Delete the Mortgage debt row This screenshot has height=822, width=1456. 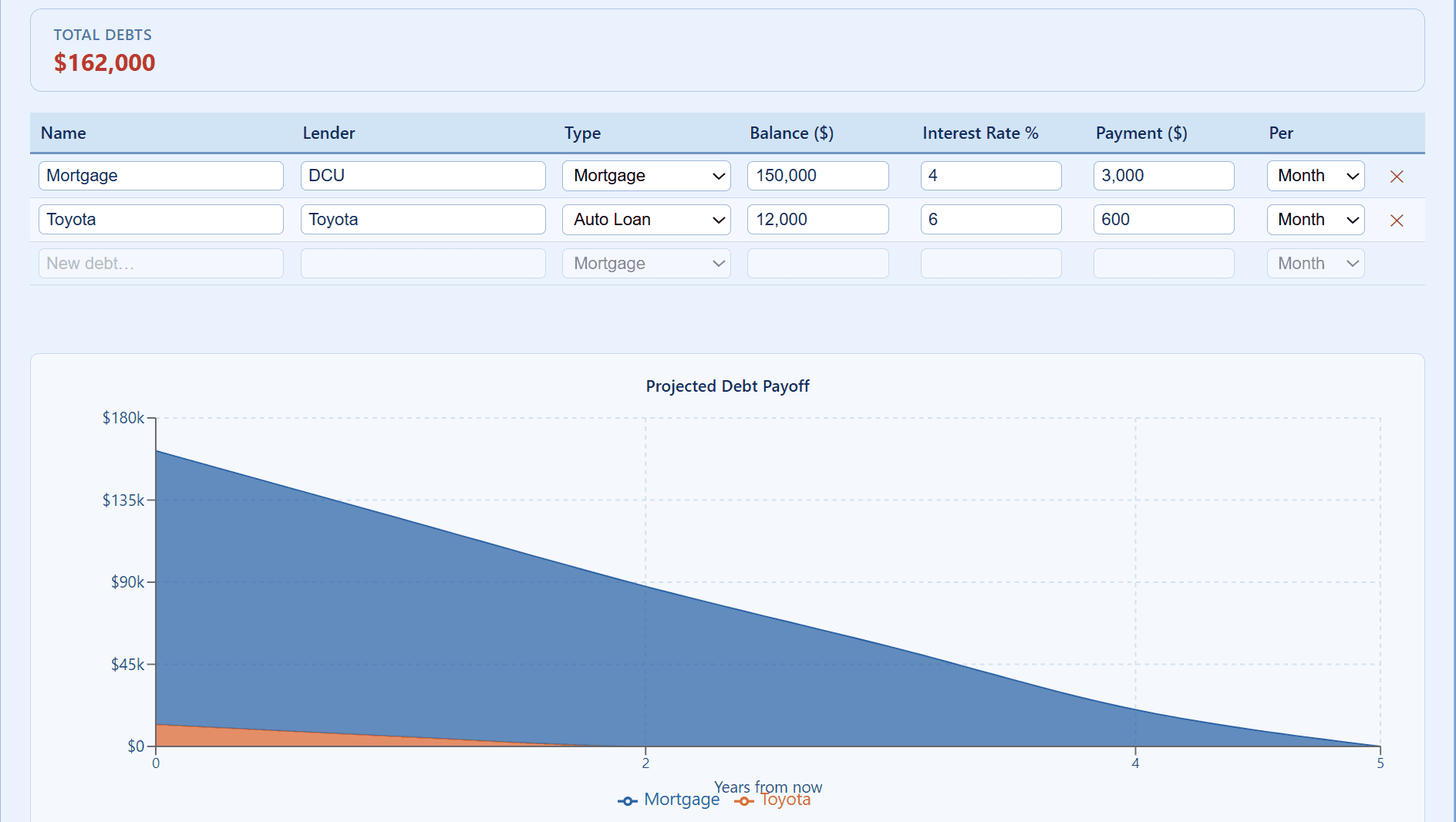(x=1397, y=176)
